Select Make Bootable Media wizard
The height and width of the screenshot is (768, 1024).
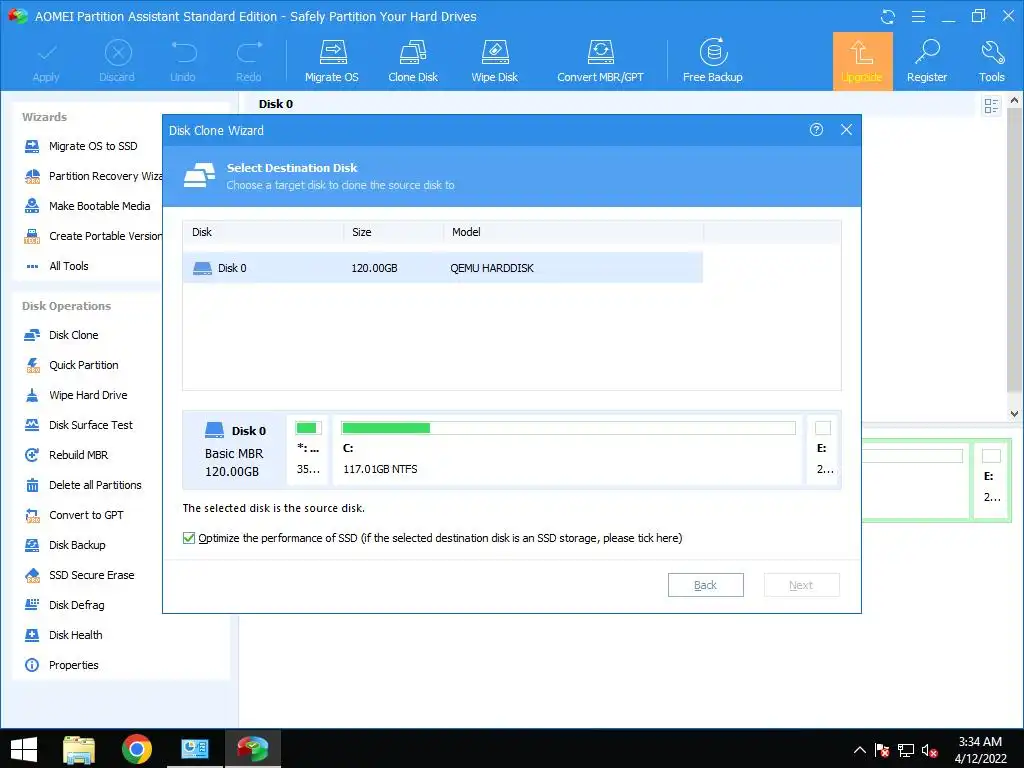click(x=87, y=206)
